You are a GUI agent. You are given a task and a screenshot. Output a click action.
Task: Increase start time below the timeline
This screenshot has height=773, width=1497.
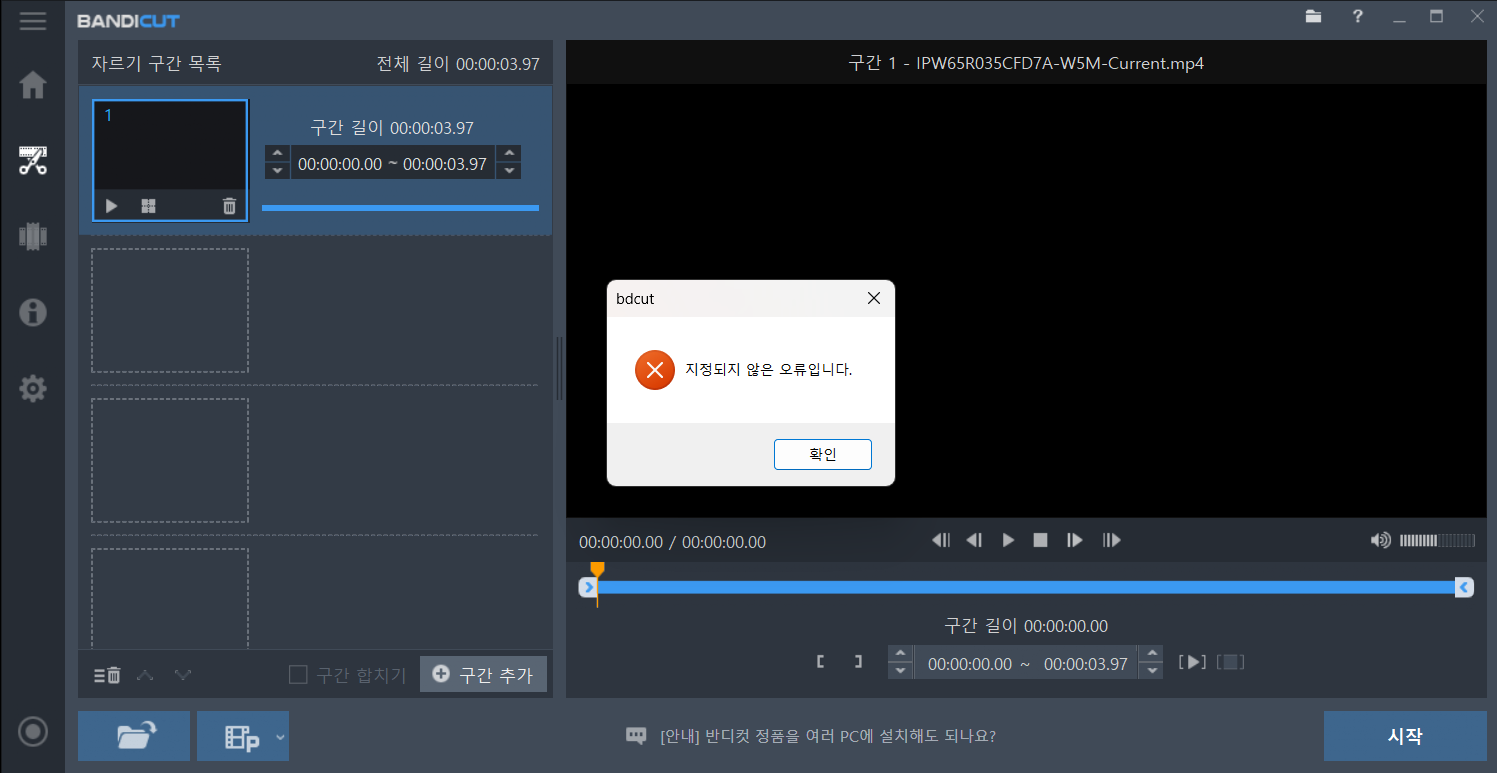click(x=900, y=654)
